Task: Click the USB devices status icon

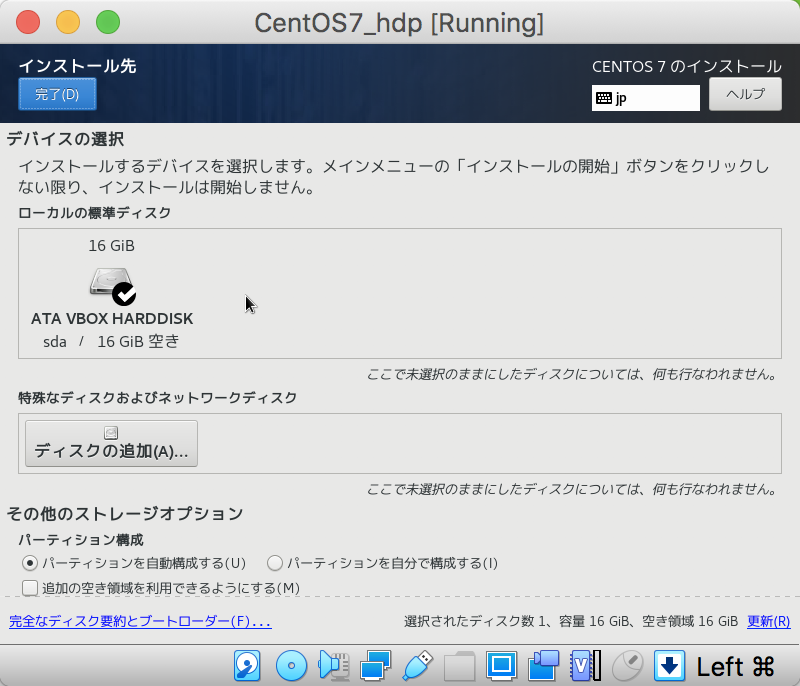Action: 417,666
